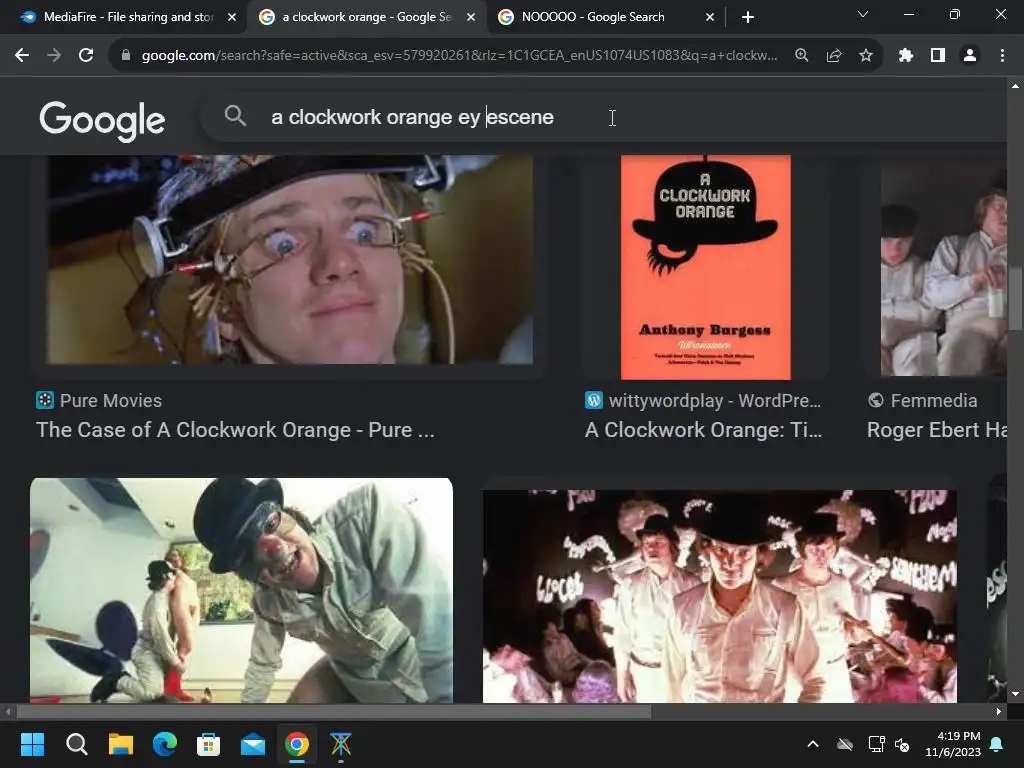This screenshot has height=768, width=1024.
Task: Open the zoom magnifier in address bar
Action: tap(801, 56)
